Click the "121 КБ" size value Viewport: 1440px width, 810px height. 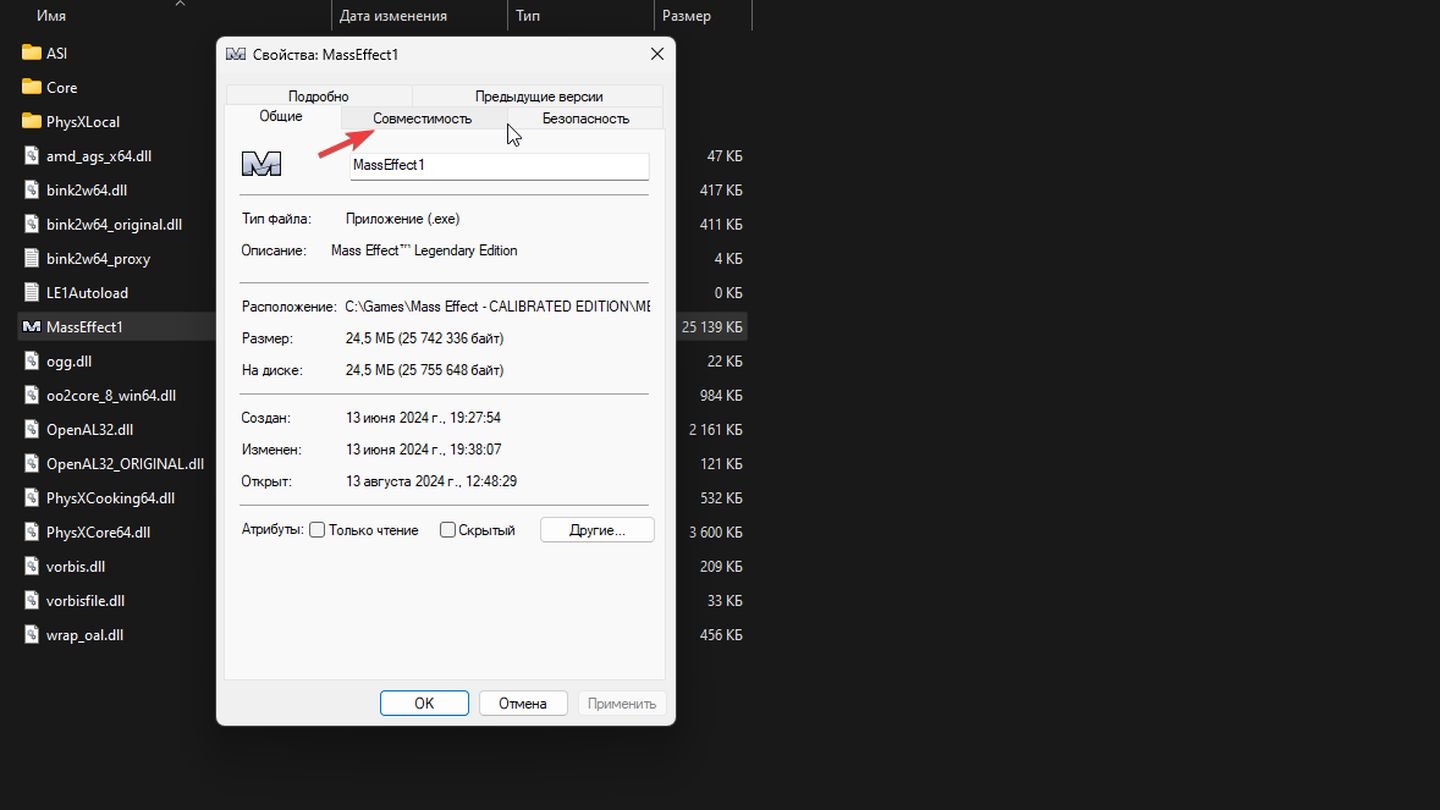(x=721, y=464)
